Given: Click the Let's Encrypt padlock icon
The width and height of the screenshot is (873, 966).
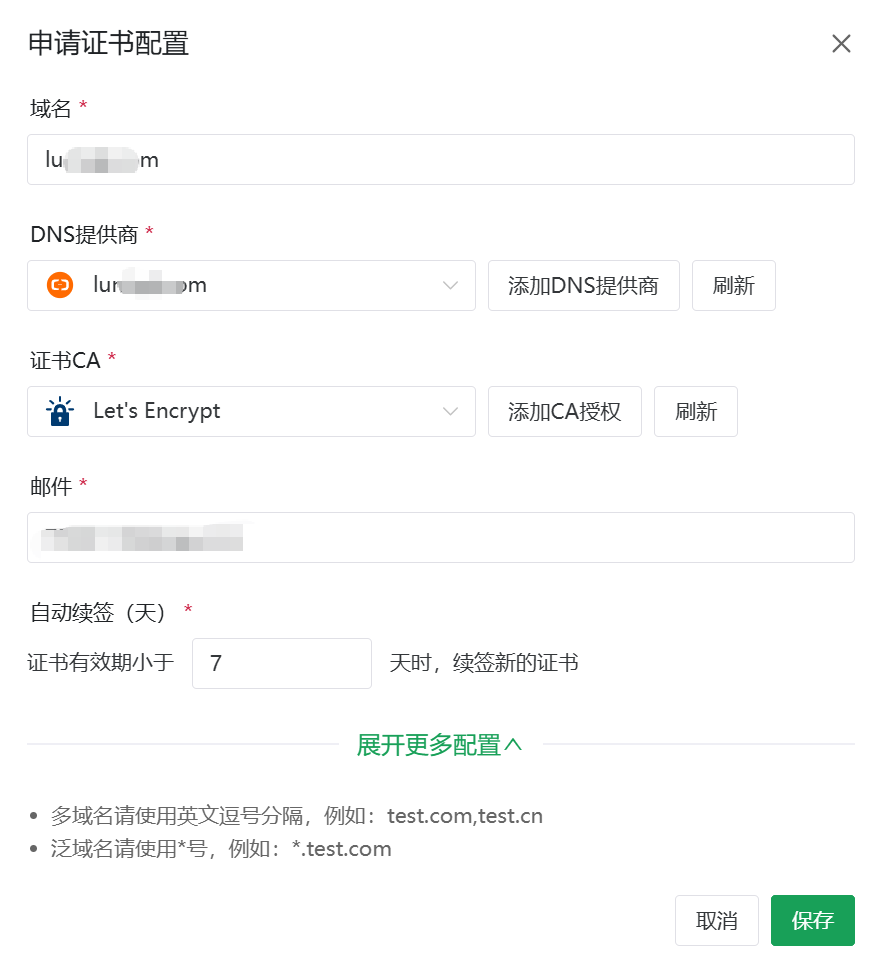Looking at the screenshot, I should 60,412.
